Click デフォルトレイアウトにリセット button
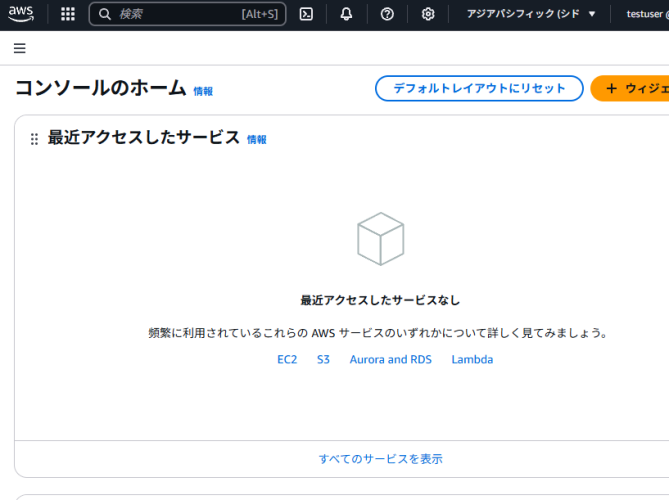 coord(479,88)
